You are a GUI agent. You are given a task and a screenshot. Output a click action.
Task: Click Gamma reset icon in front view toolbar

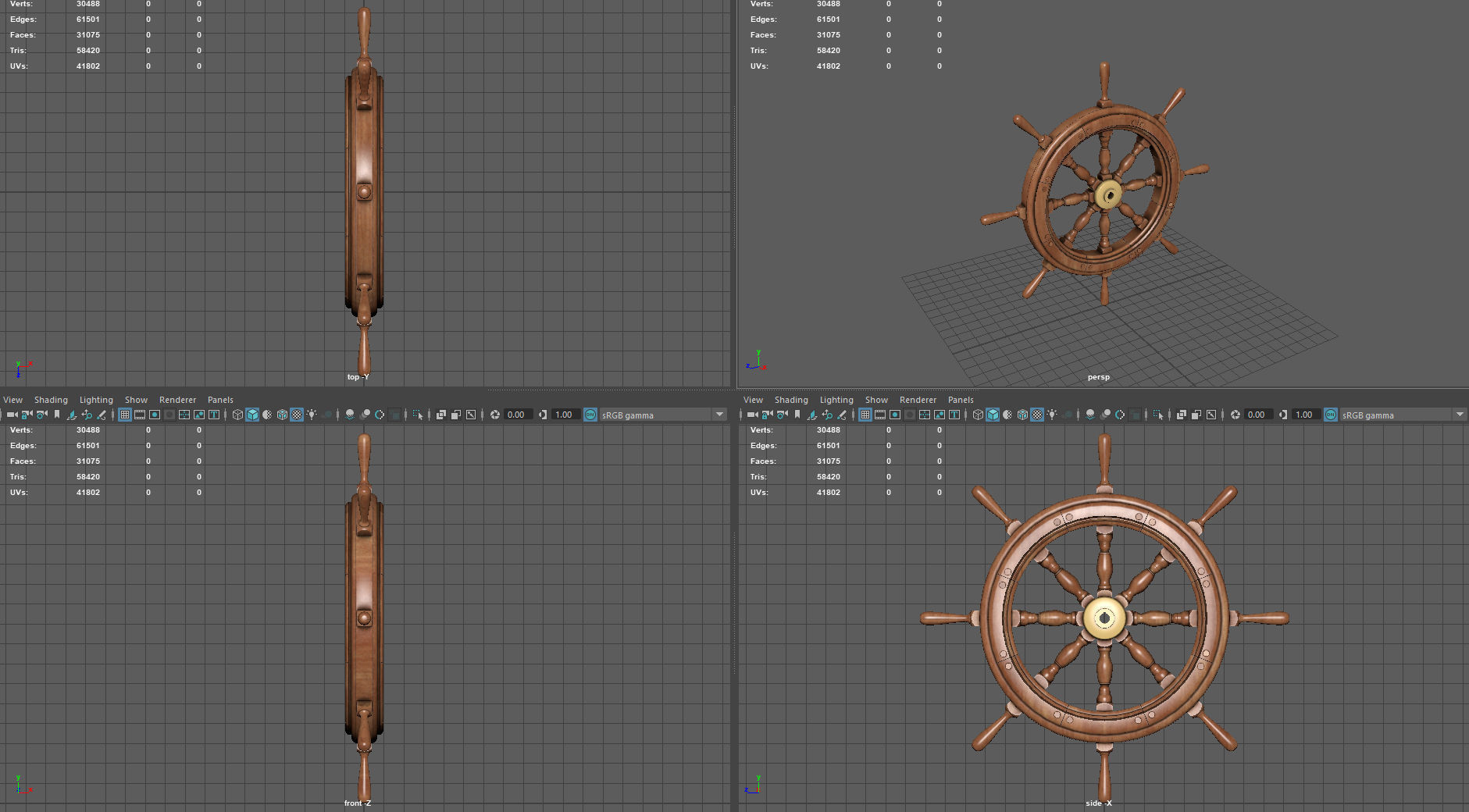click(x=543, y=415)
